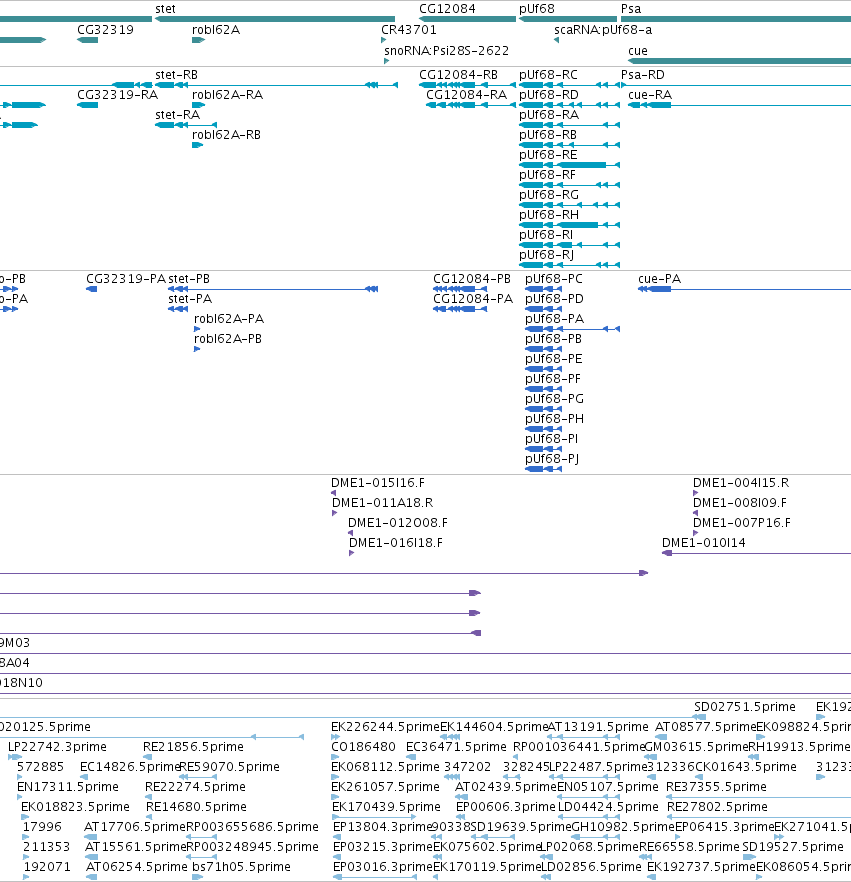851x882 pixels.
Task: Select the DME1-016I18.F label
Action: pos(396,543)
